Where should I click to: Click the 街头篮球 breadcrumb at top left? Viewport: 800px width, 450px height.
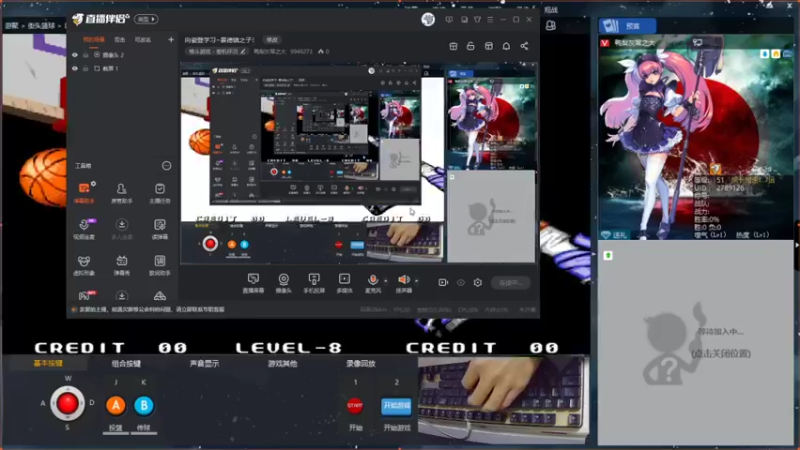click(41, 26)
